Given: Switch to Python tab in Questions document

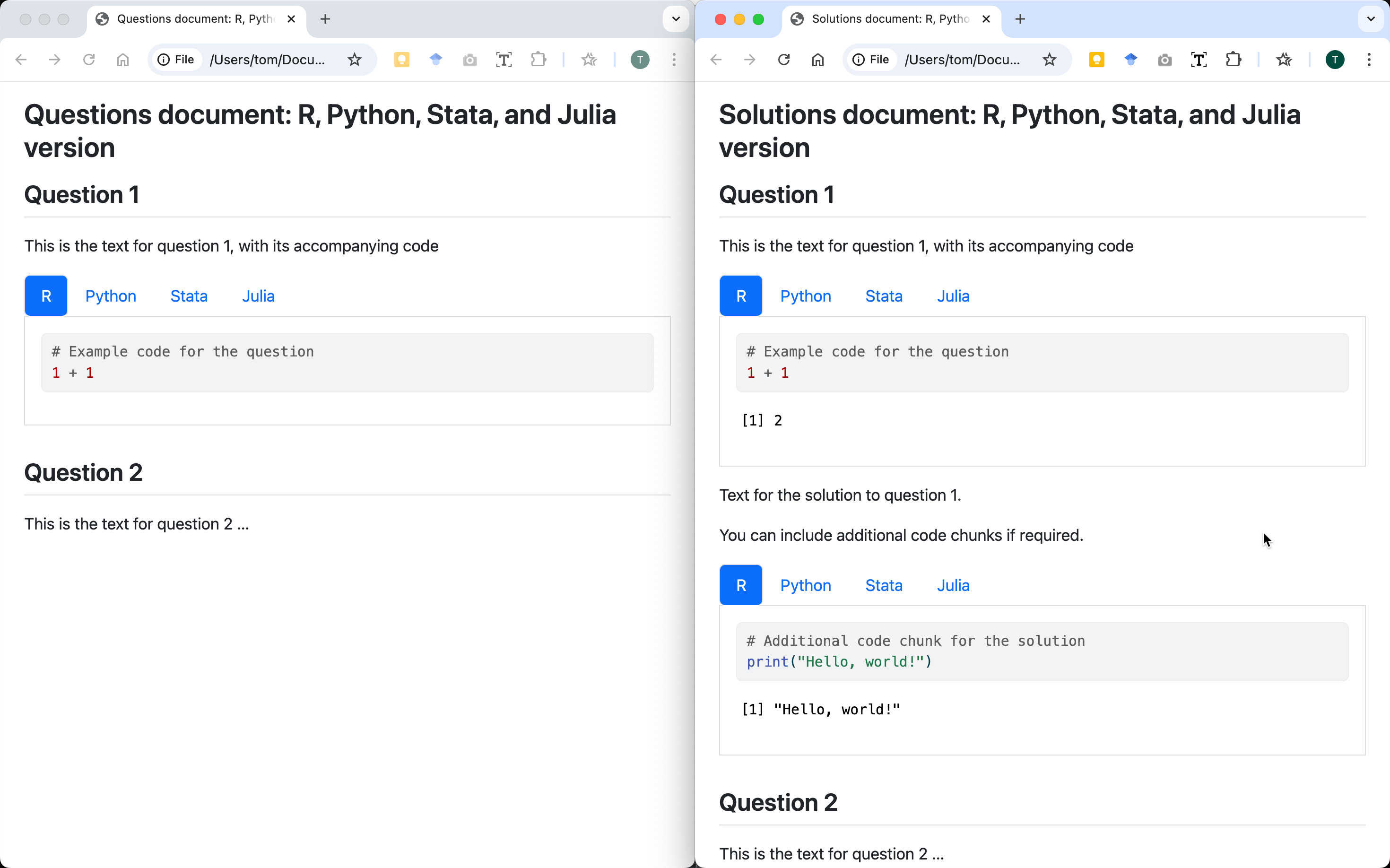Looking at the screenshot, I should [x=110, y=296].
